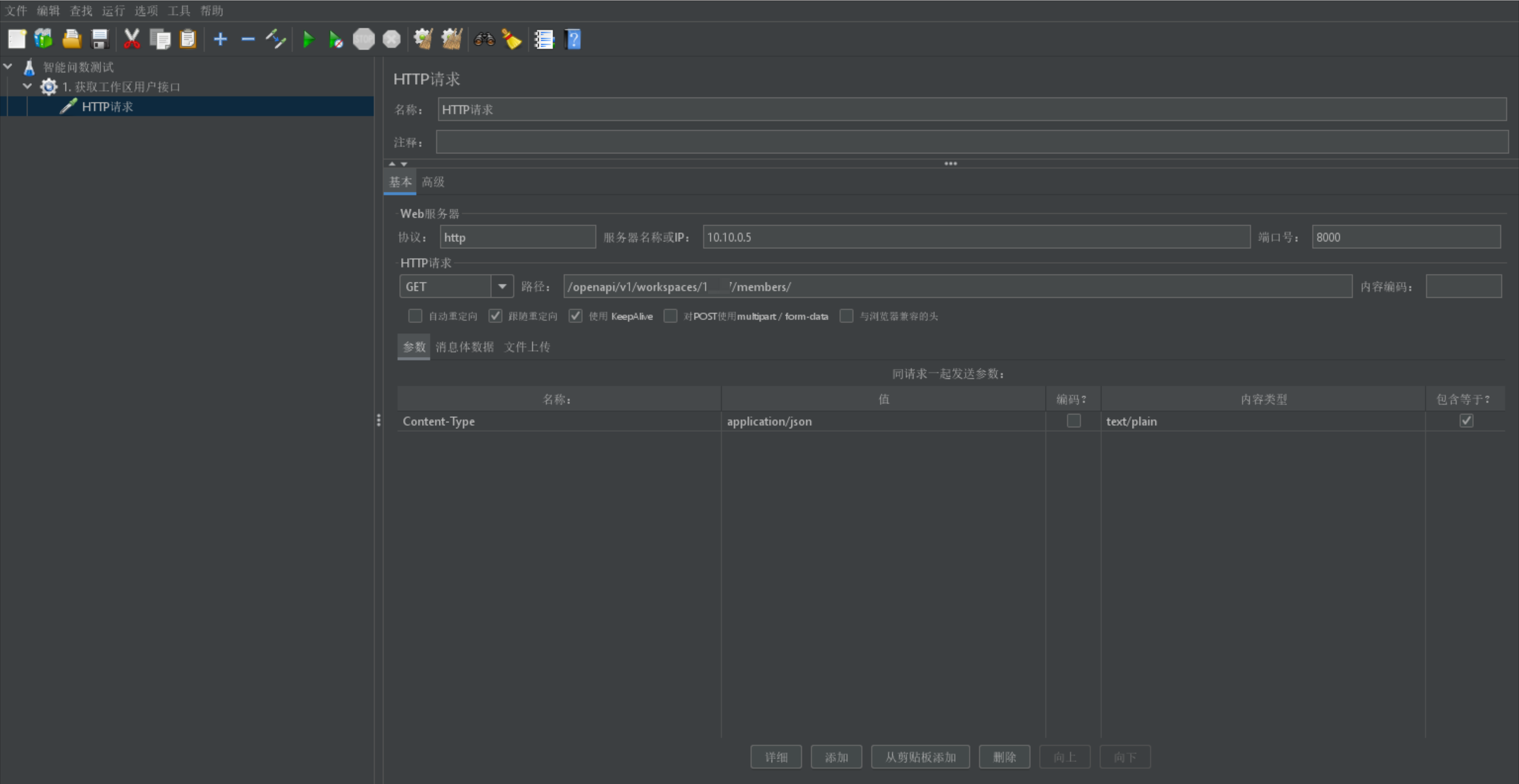The height and width of the screenshot is (784, 1519).
Task: Select the 参数 tab
Action: (x=414, y=347)
